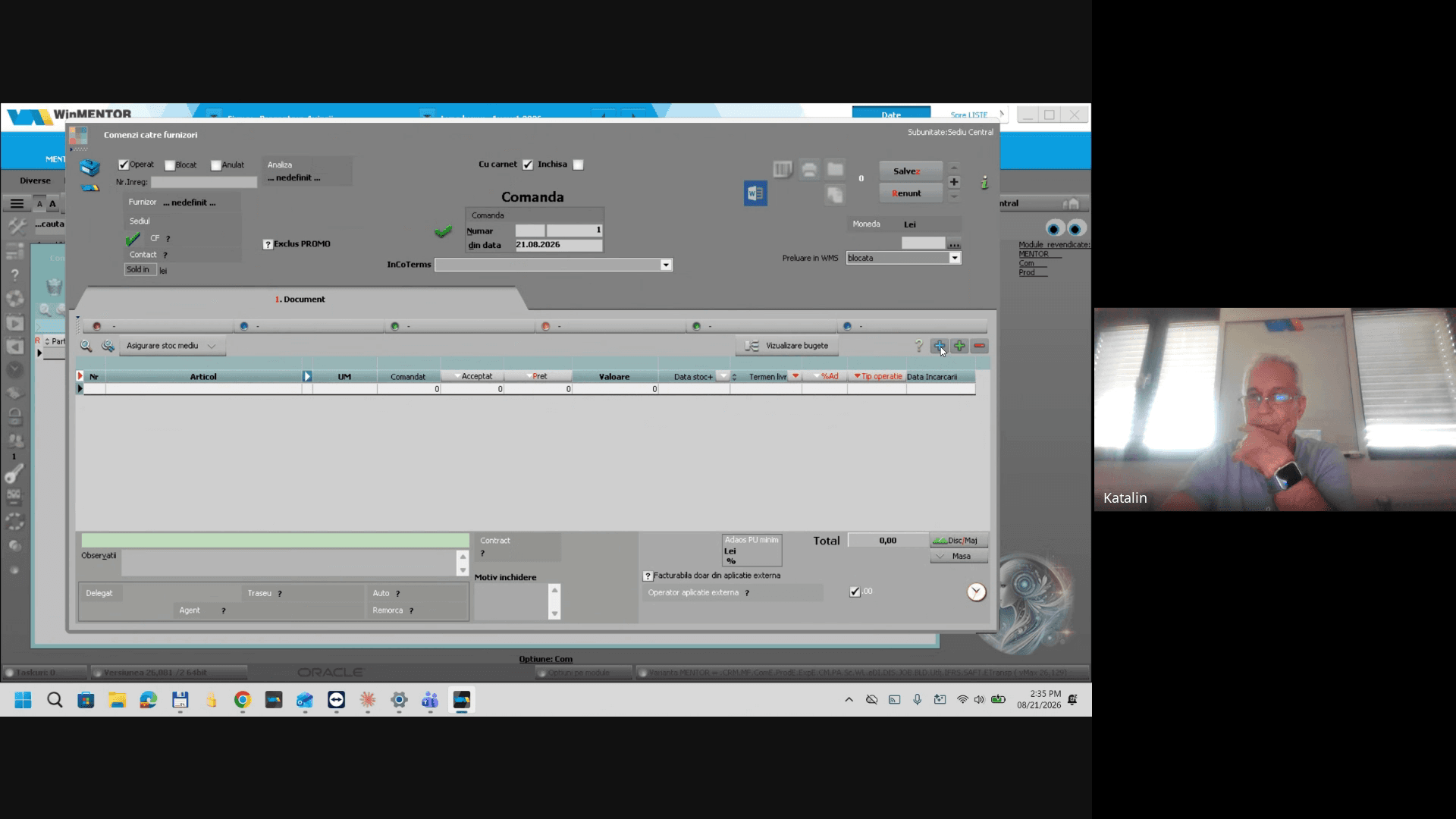Toggle the Operat checkbox
The height and width of the screenshot is (819, 1456).
pyautogui.click(x=124, y=165)
